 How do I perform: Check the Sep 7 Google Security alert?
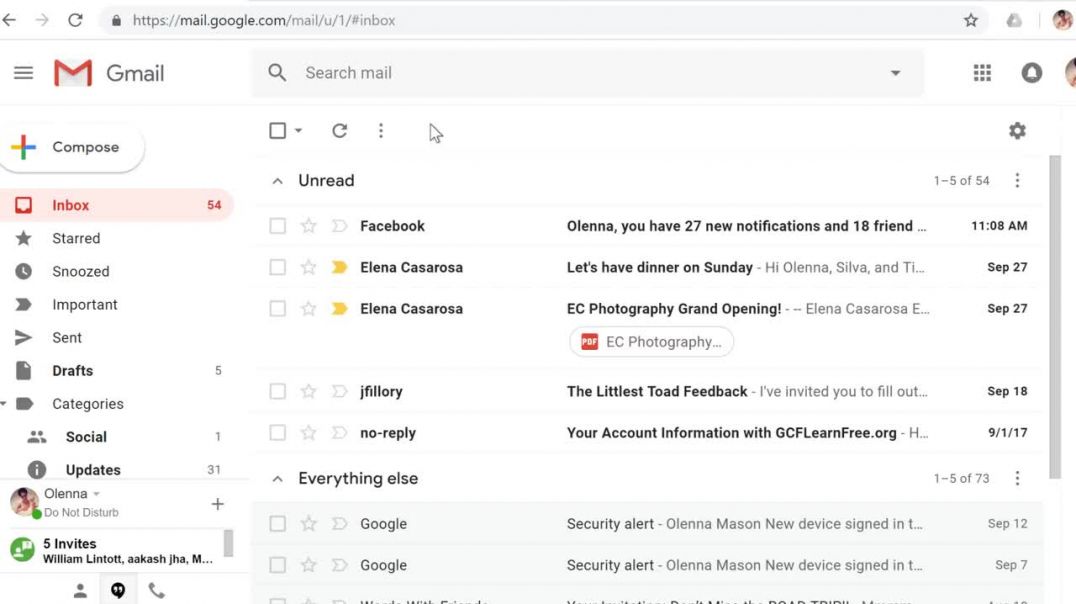pyautogui.click(x=277, y=565)
